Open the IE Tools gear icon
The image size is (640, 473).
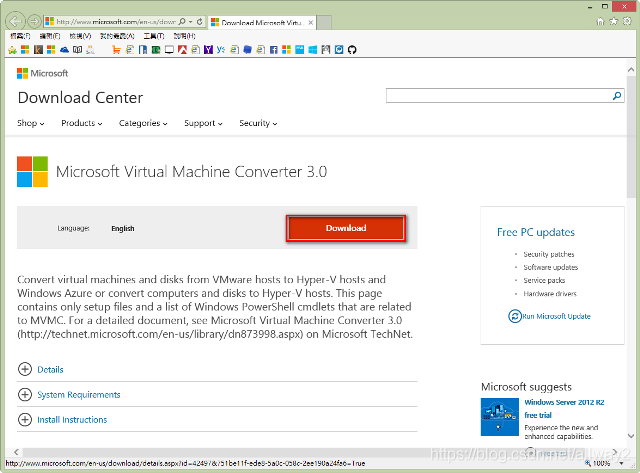click(x=627, y=21)
